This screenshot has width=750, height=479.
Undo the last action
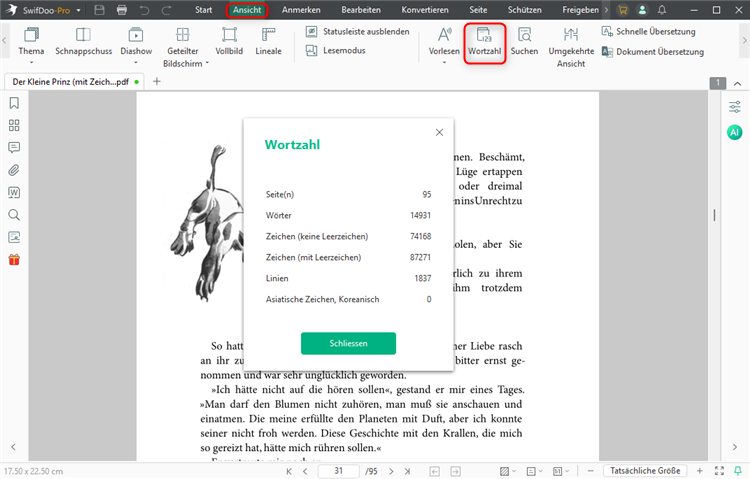144,10
